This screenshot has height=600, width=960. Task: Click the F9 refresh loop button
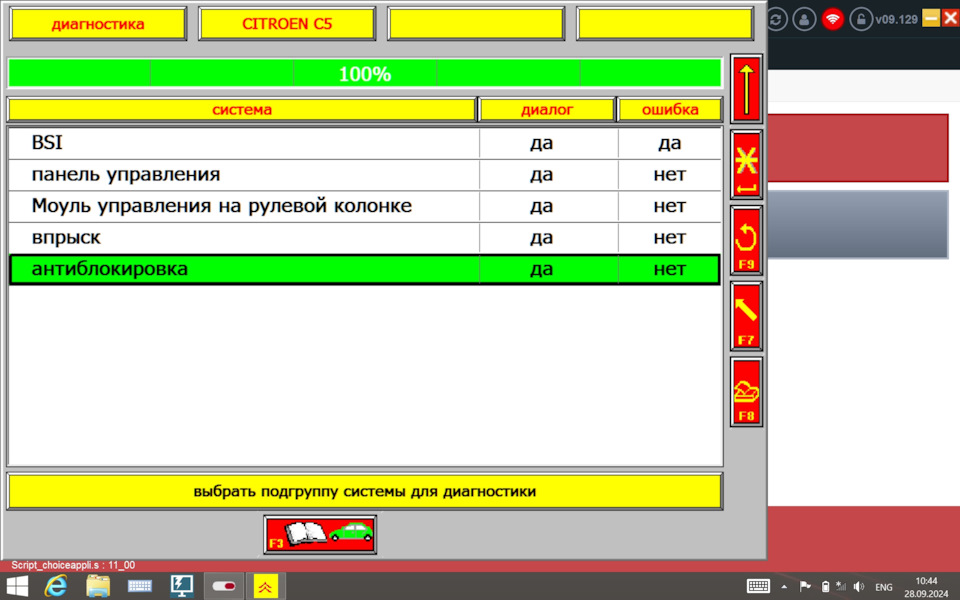point(746,241)
